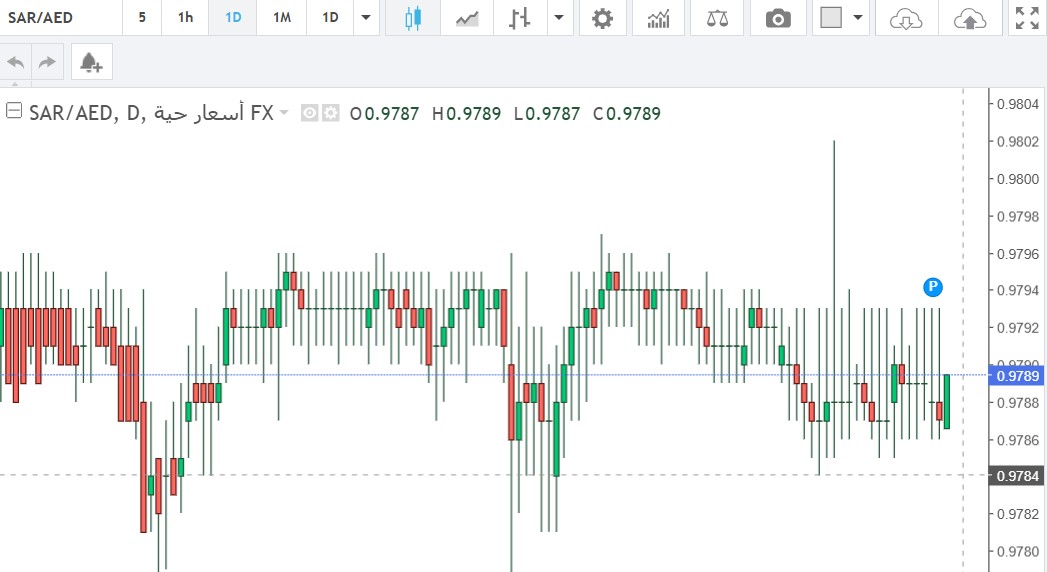Redo the last chart action
Viewport: 1047px width, 572px height.
click(x=47, y=62)
